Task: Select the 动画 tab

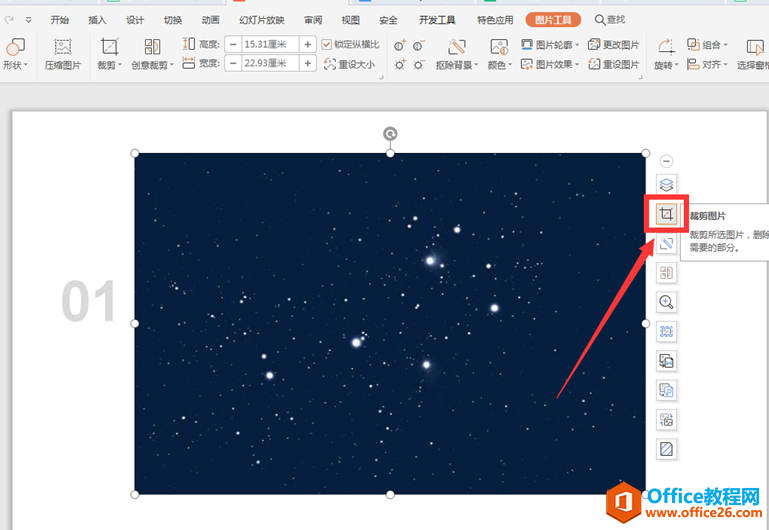Action: click(210, 20)
